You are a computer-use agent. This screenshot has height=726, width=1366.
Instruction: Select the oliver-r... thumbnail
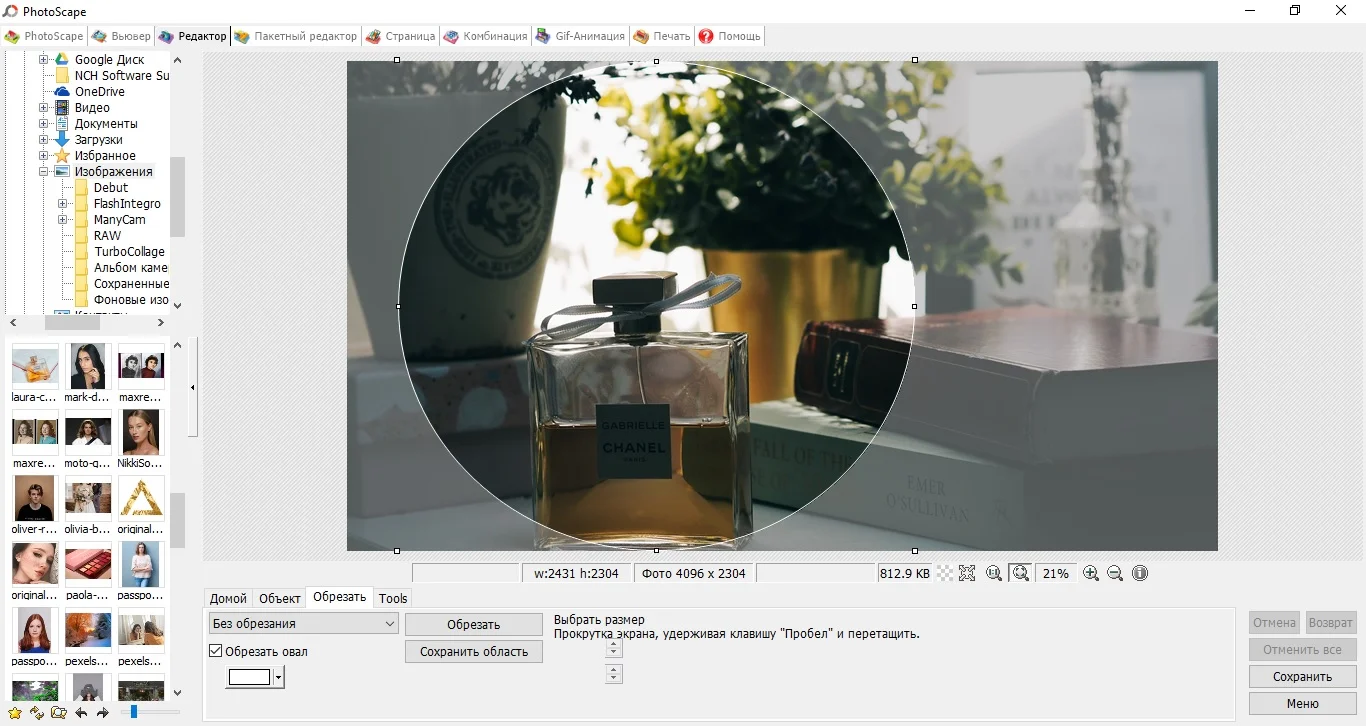35,498
